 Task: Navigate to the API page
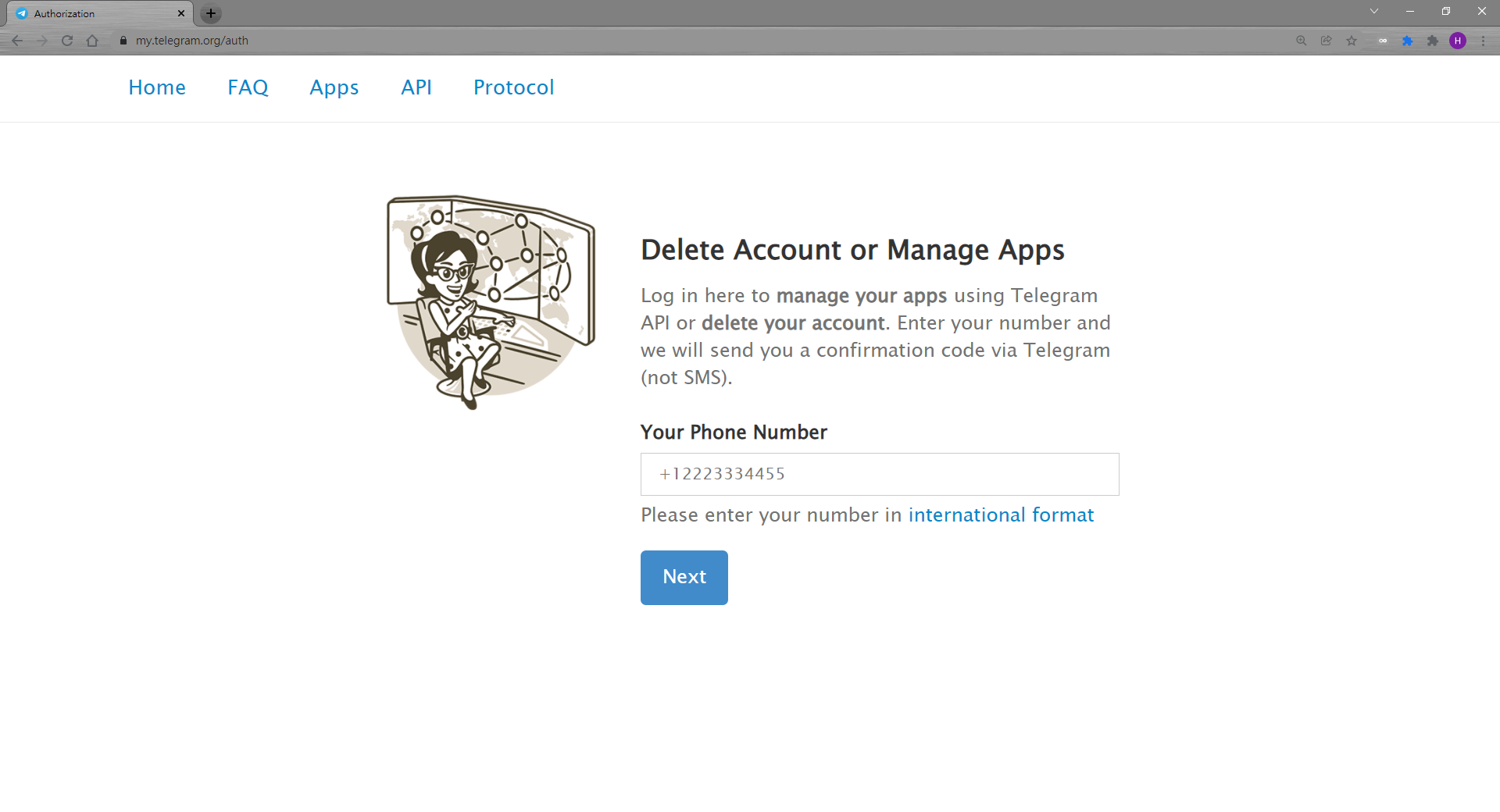coord(416,87)
